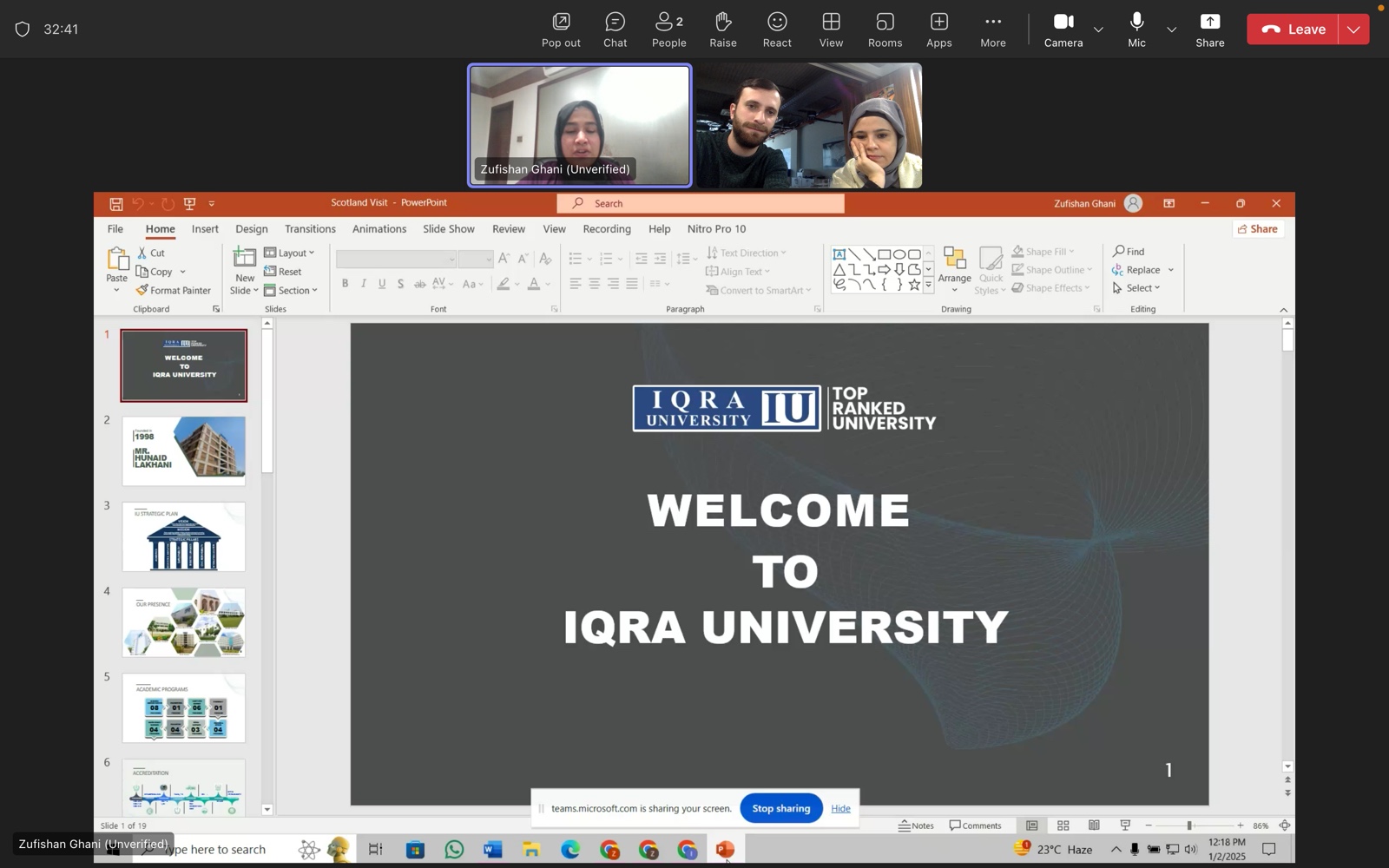
Task: Click the Leave meeting button
Action: (1293, 30)
